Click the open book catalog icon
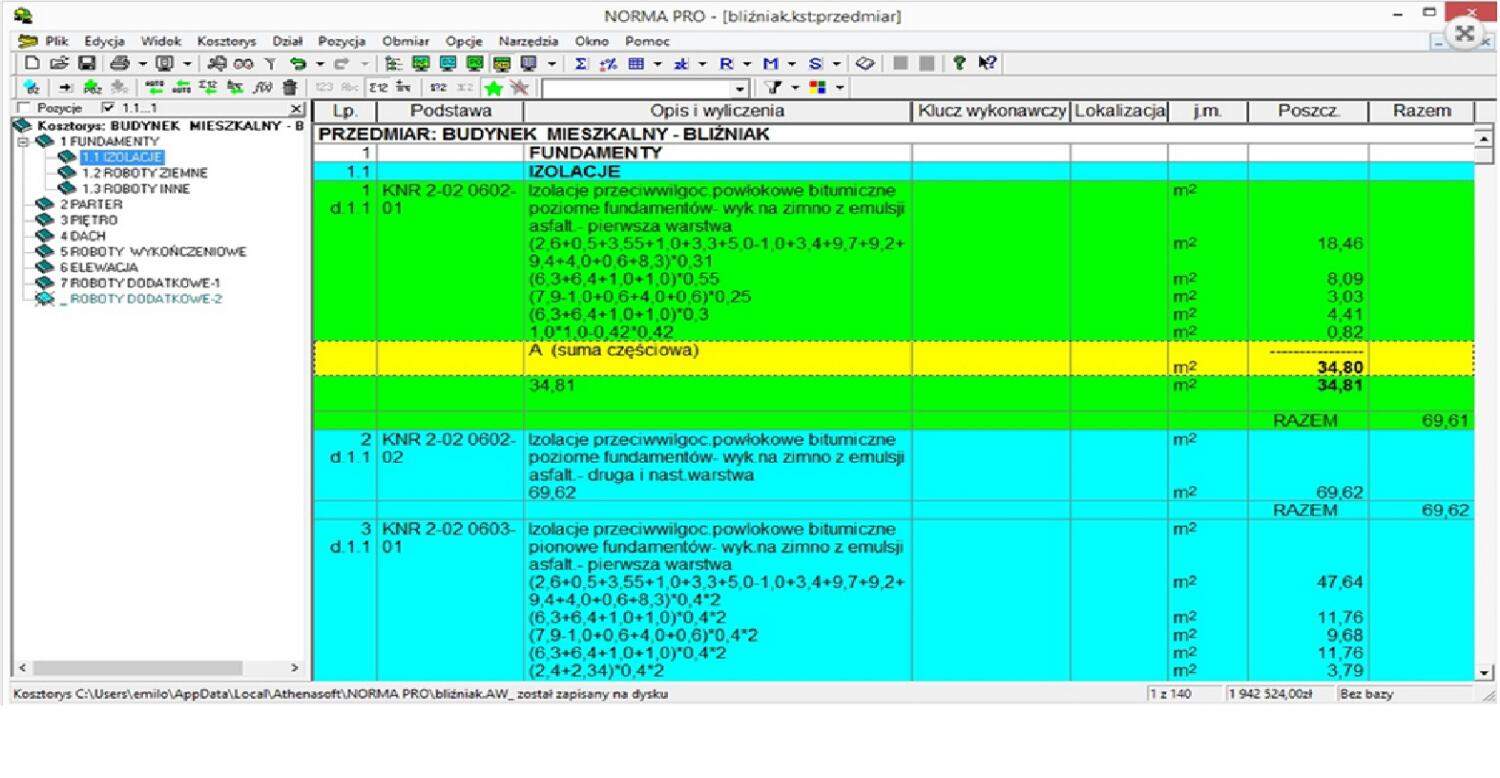Viewport: 1500px width, 778px height. point(865,63)
